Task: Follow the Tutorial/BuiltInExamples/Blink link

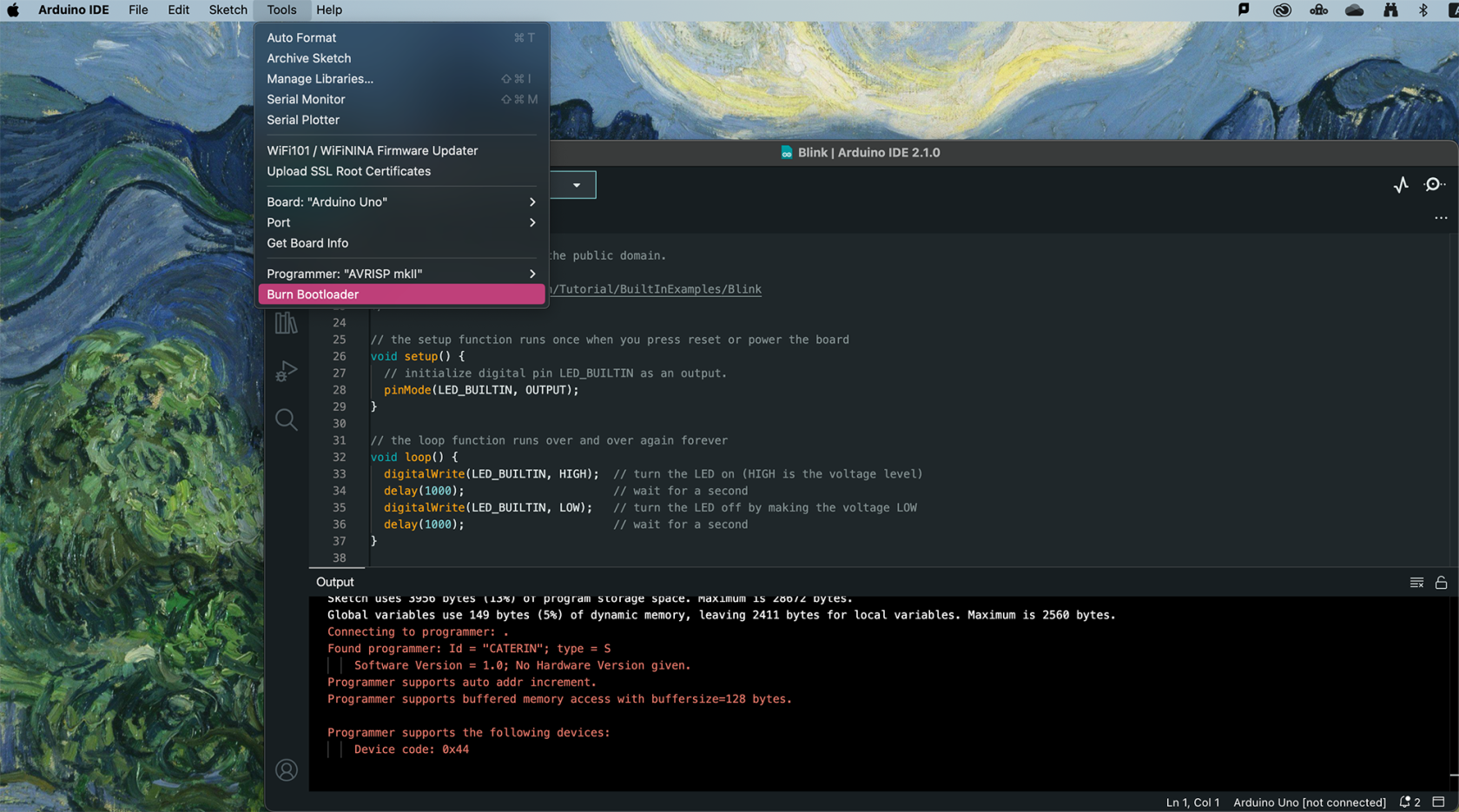Action: [655, 289]
